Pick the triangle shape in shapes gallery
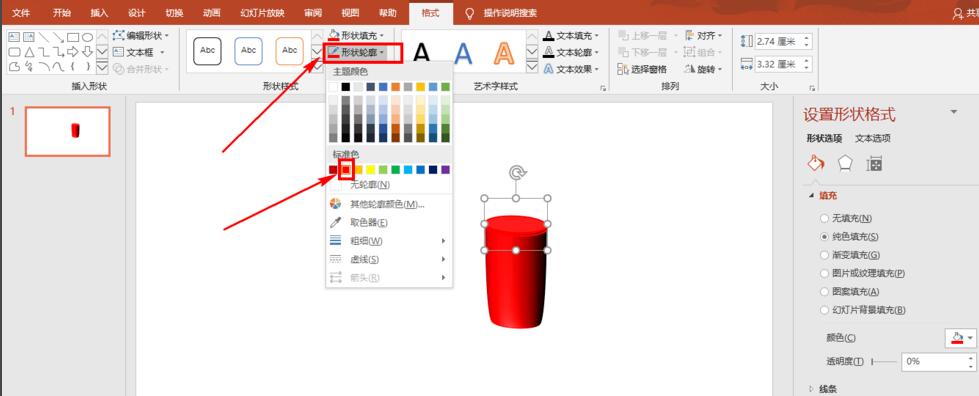The image size is (979, 396). tap(29, 52)
